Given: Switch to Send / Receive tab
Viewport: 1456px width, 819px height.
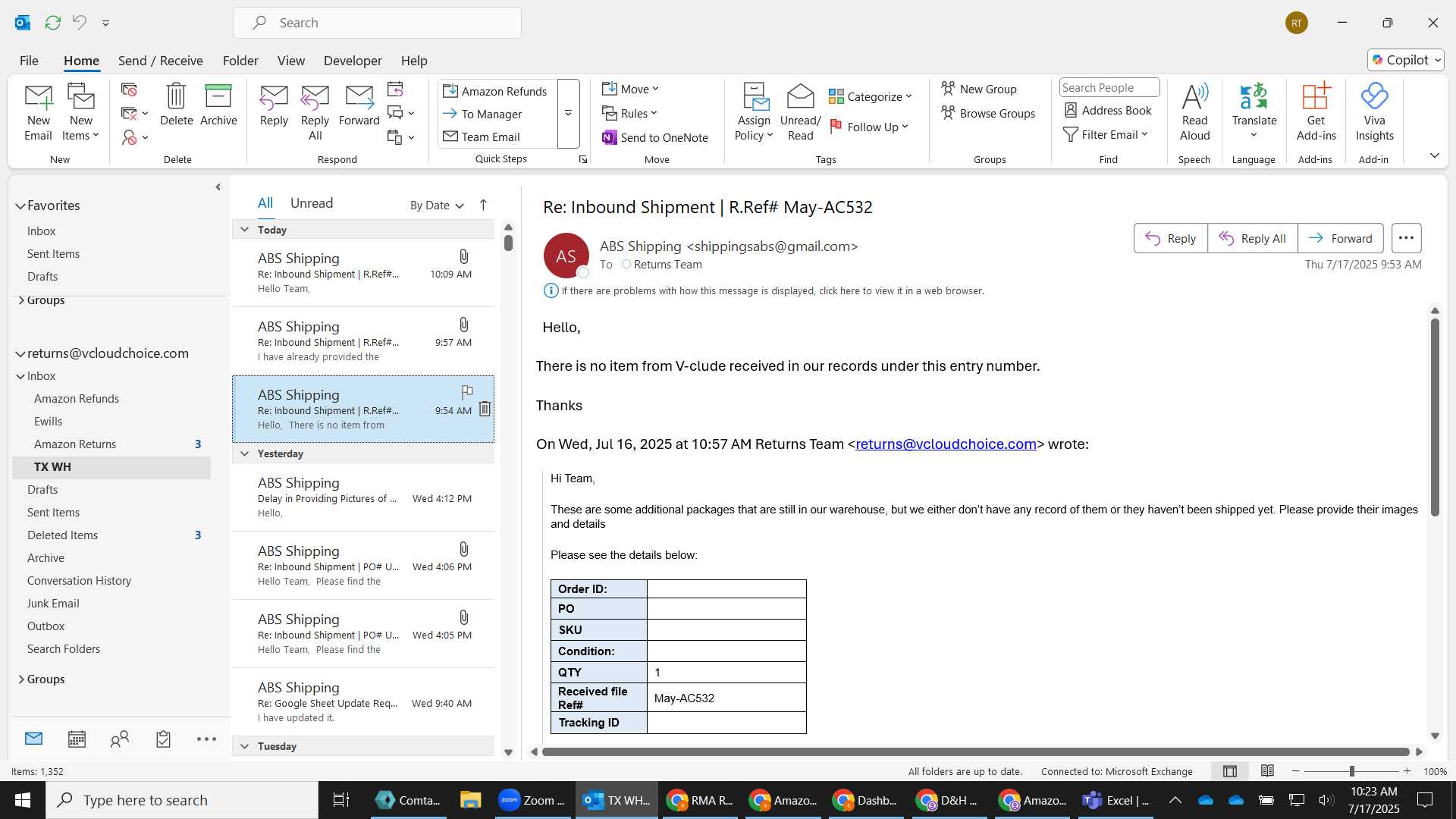Looking at the screenshot, I should pos(160,61).
